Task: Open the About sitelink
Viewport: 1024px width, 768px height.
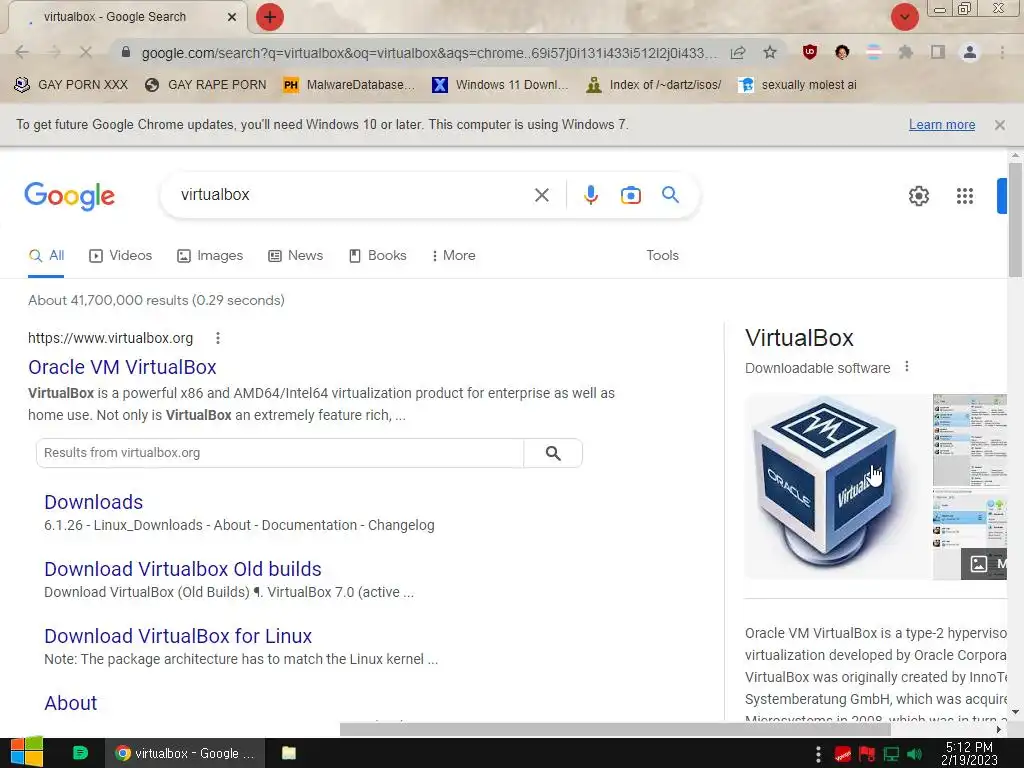Action: (71, 703)
